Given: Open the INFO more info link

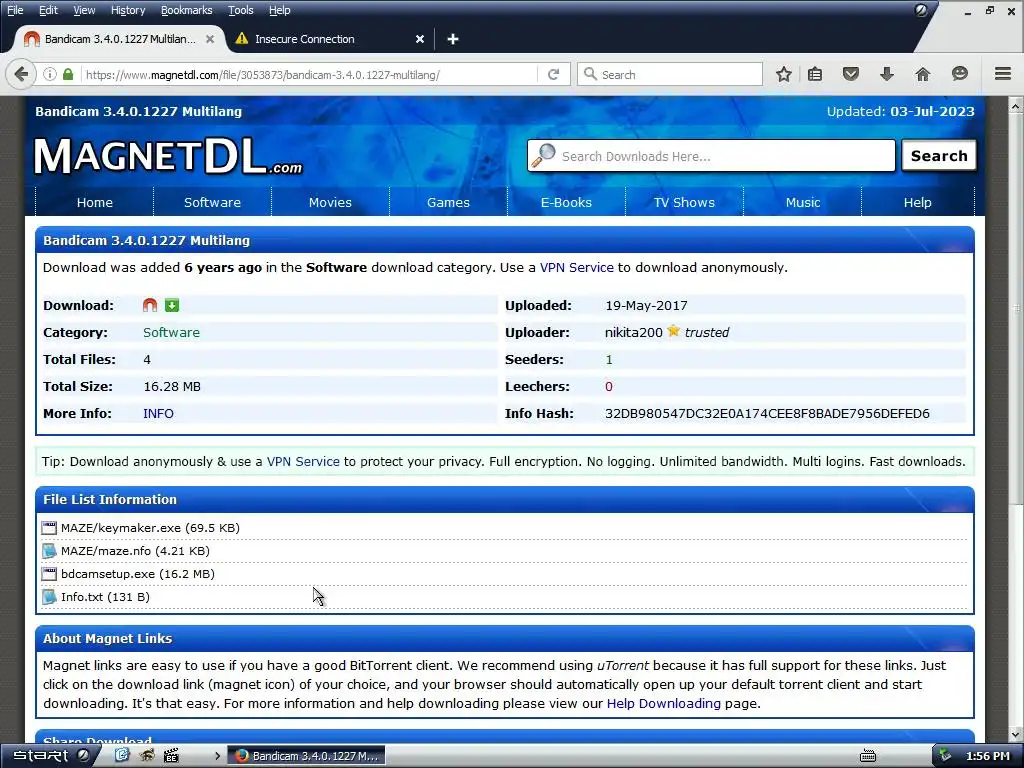Looking at the screenshot, I should [x=158, y=413].
